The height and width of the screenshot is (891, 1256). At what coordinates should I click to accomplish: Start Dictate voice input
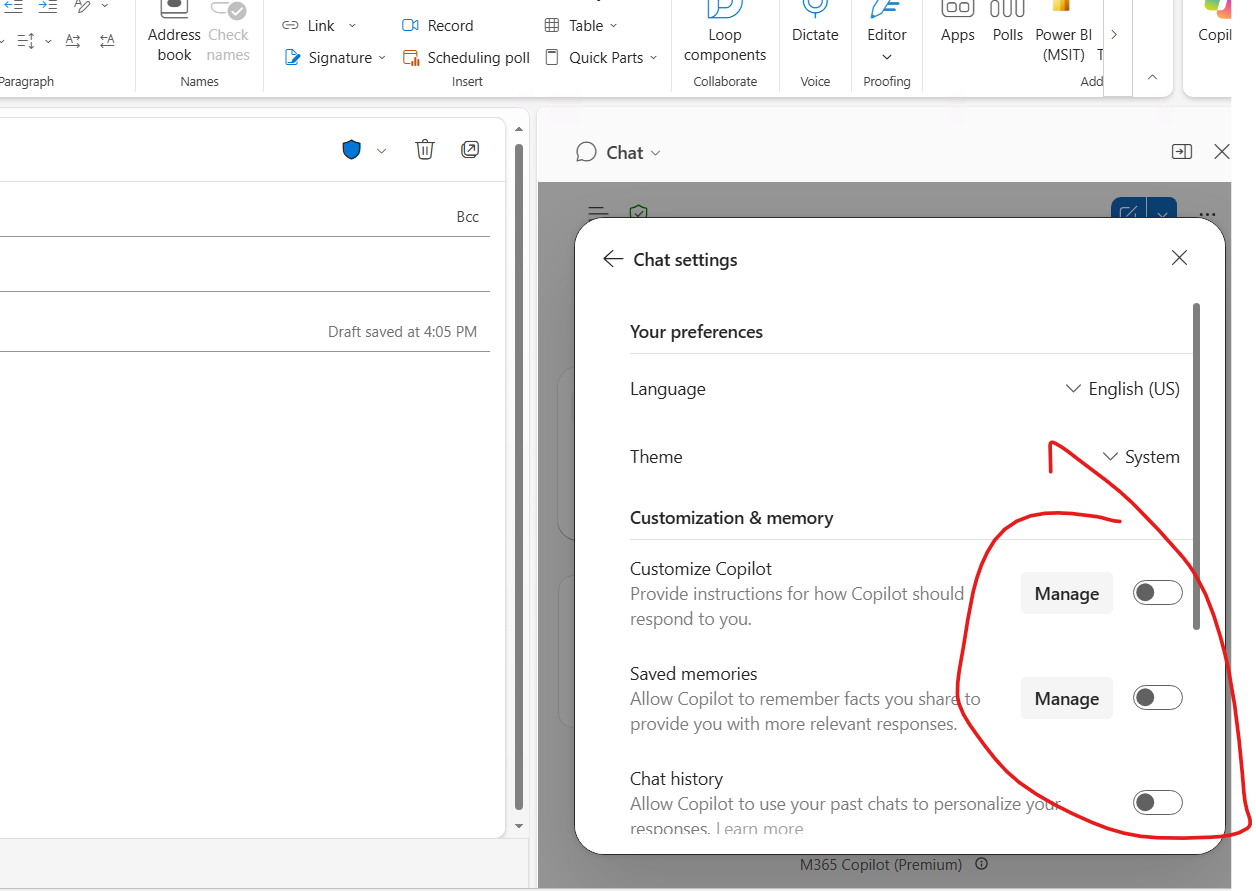click(x=815, y=22)
